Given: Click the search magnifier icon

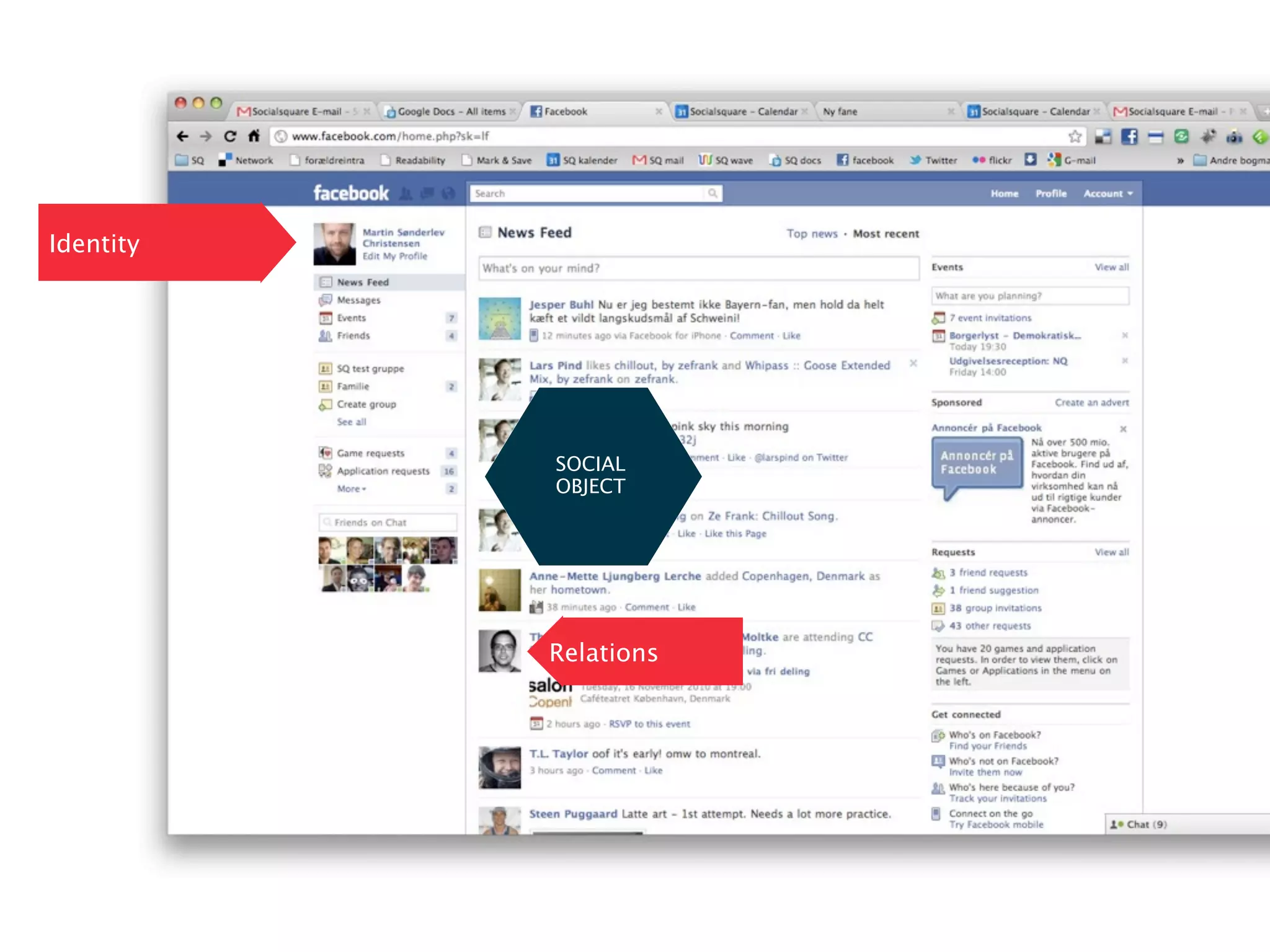Looking at the screenshot, I should point(713,193).
